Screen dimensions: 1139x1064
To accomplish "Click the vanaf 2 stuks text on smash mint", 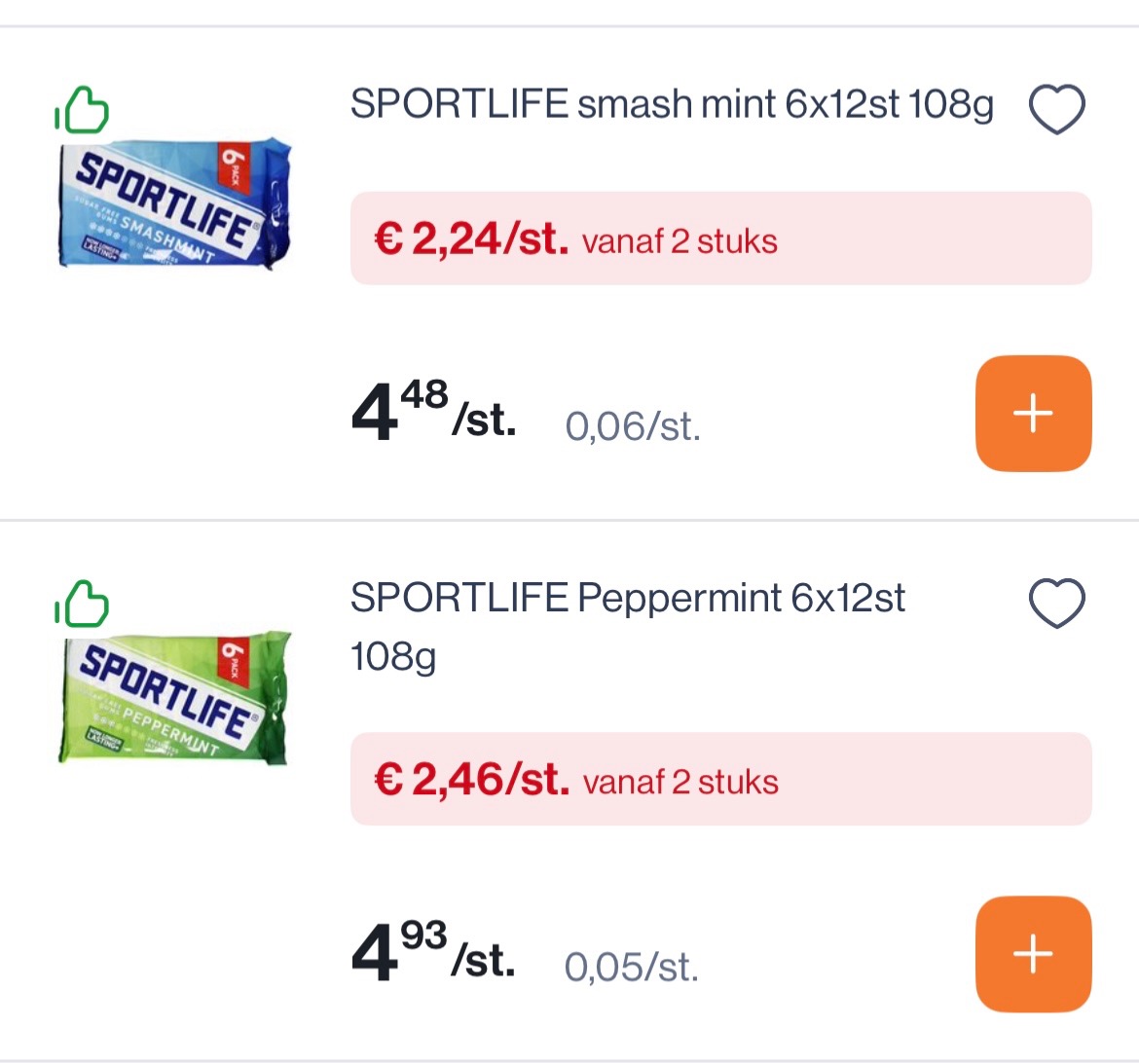I will point(679,240).
